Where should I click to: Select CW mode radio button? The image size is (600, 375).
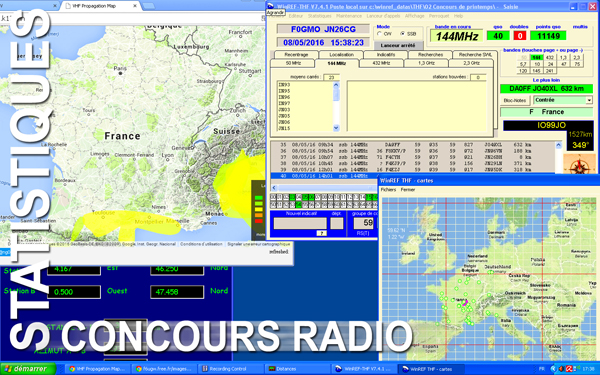(x=380, y=34)
